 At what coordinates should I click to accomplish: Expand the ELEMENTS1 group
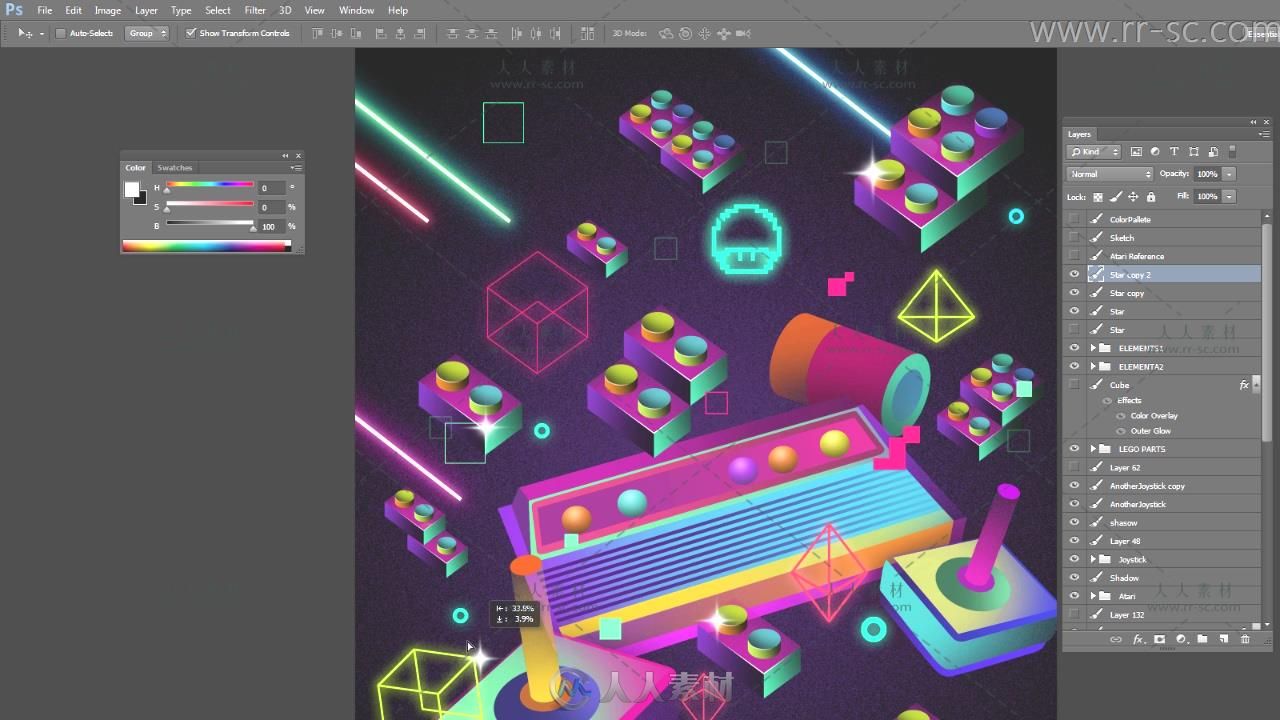pos(1093,348)
